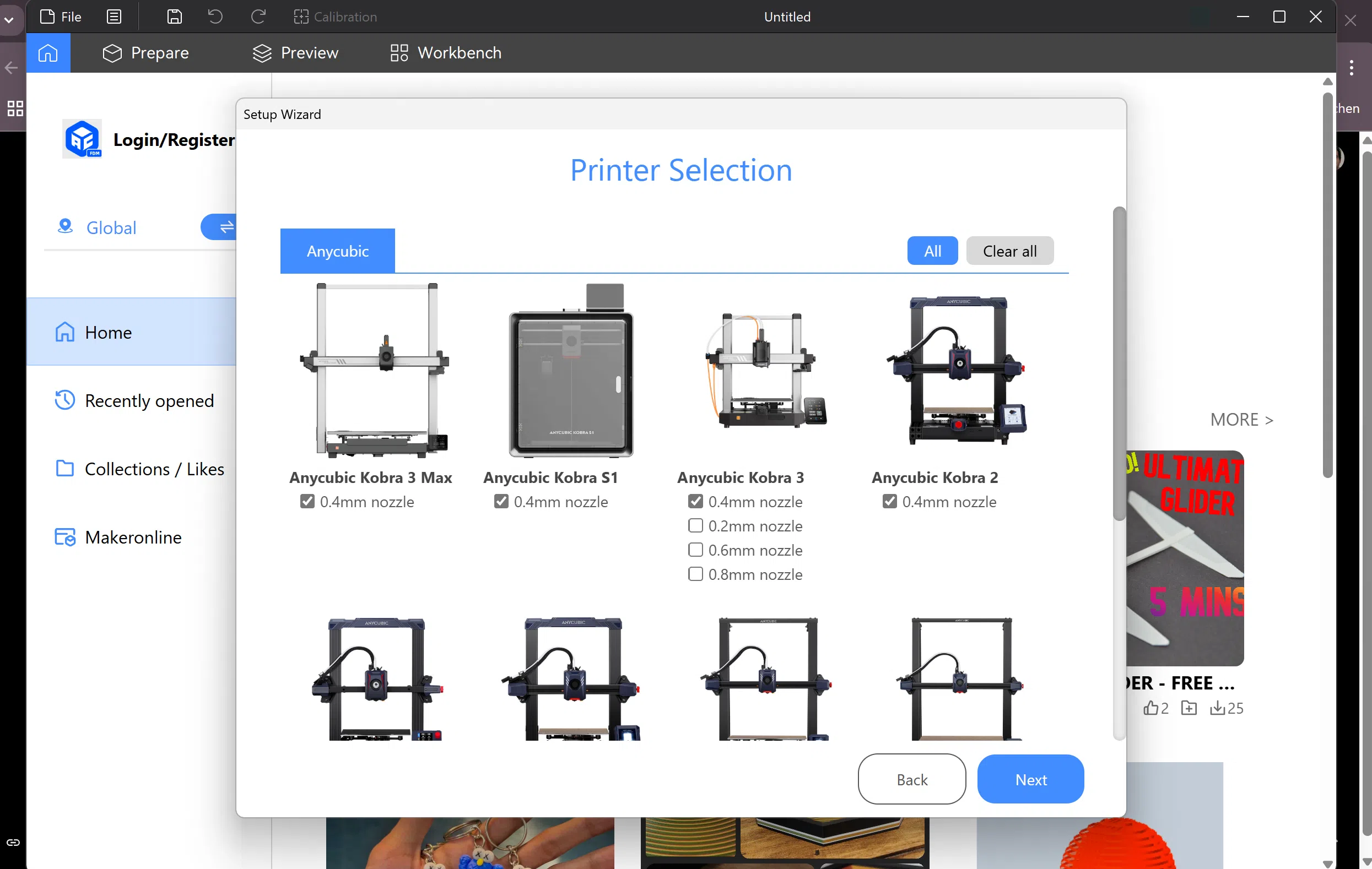Image resolution: width=1372 pixels, height=869 pixels.
Task: Click the Clear all button
Action: (1009, 251)
